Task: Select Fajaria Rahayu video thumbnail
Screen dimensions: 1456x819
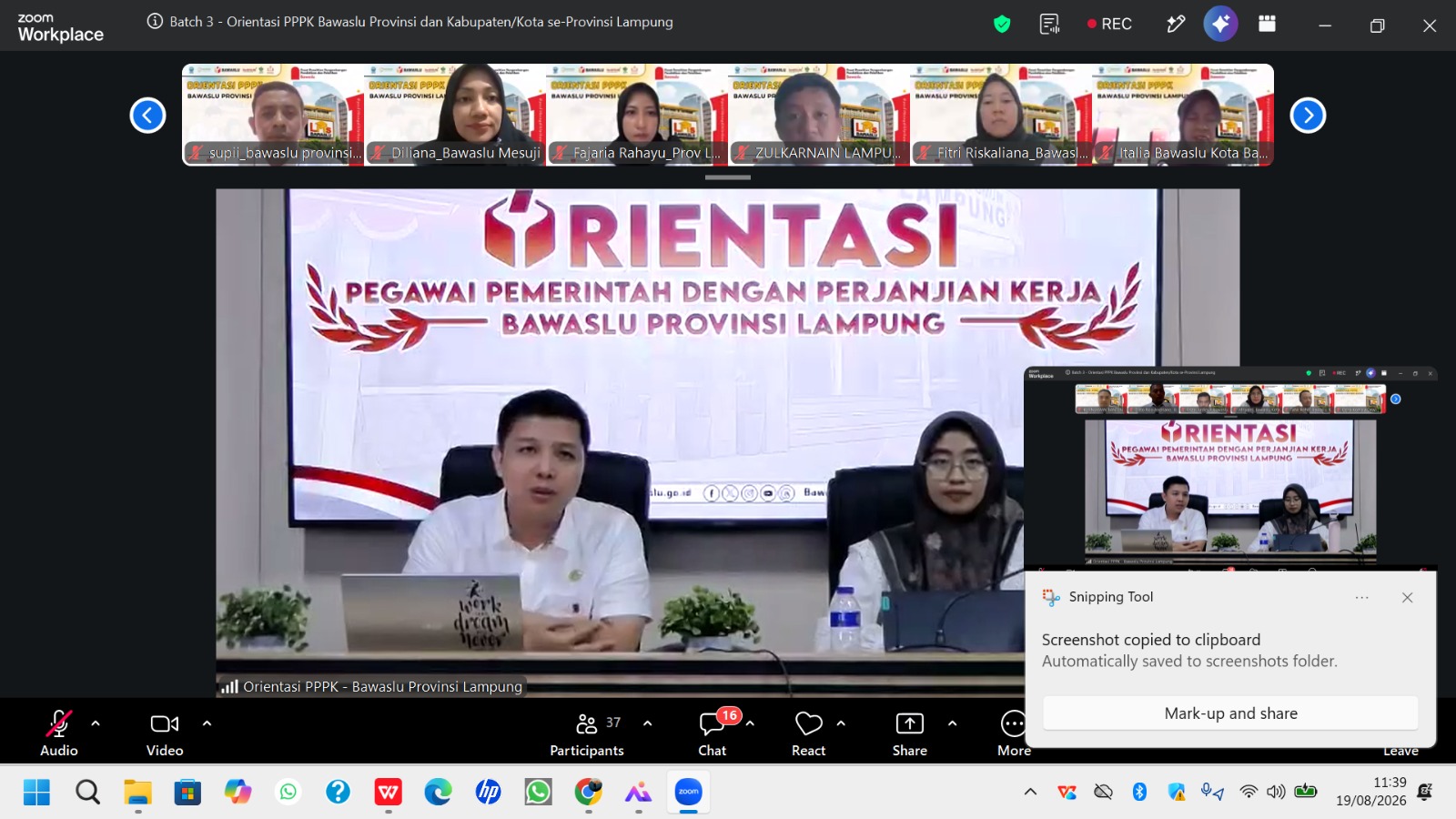Action: [637, 115]
